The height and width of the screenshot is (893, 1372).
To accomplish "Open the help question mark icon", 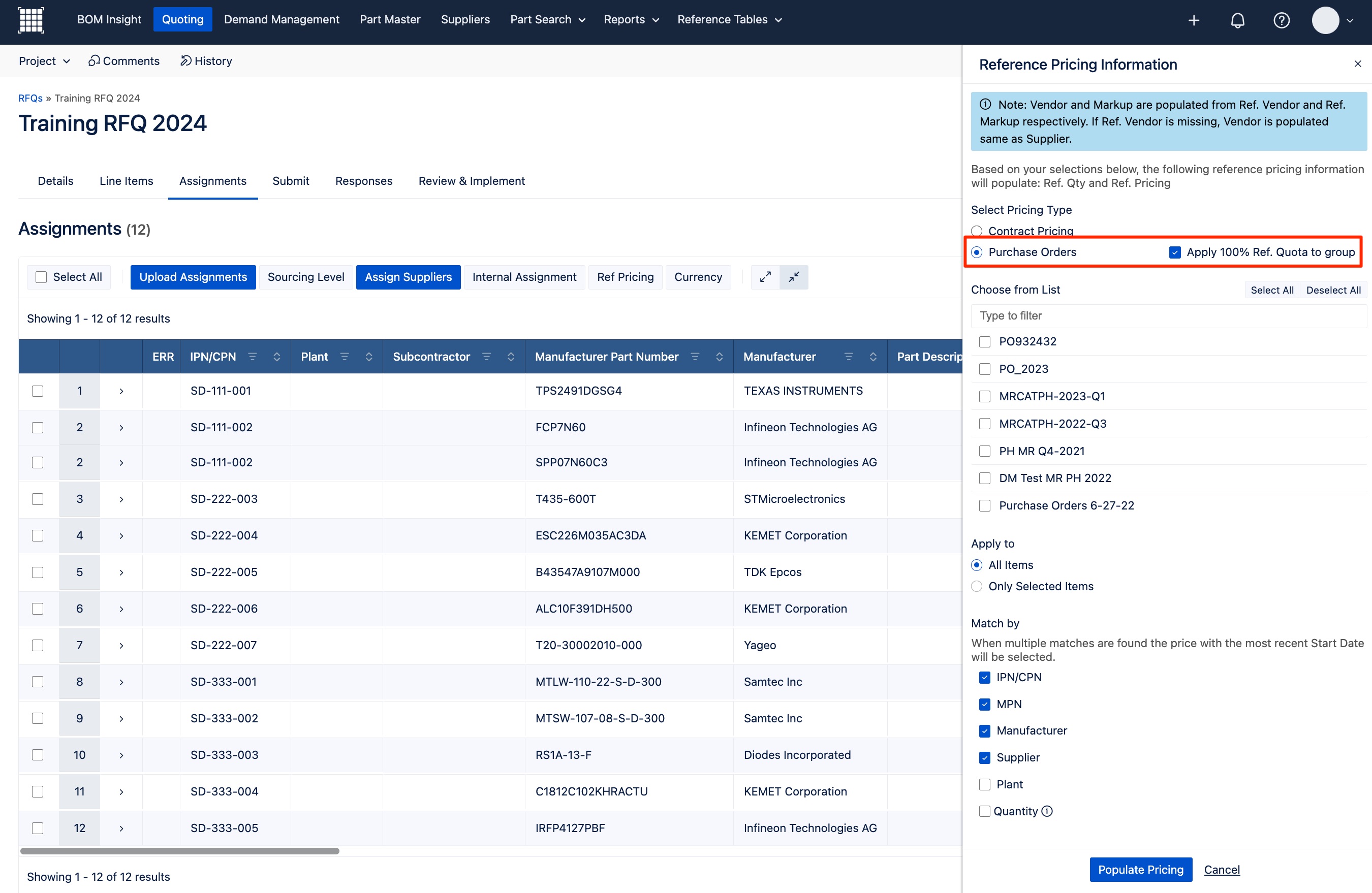I will click(x=1282, y=21).
